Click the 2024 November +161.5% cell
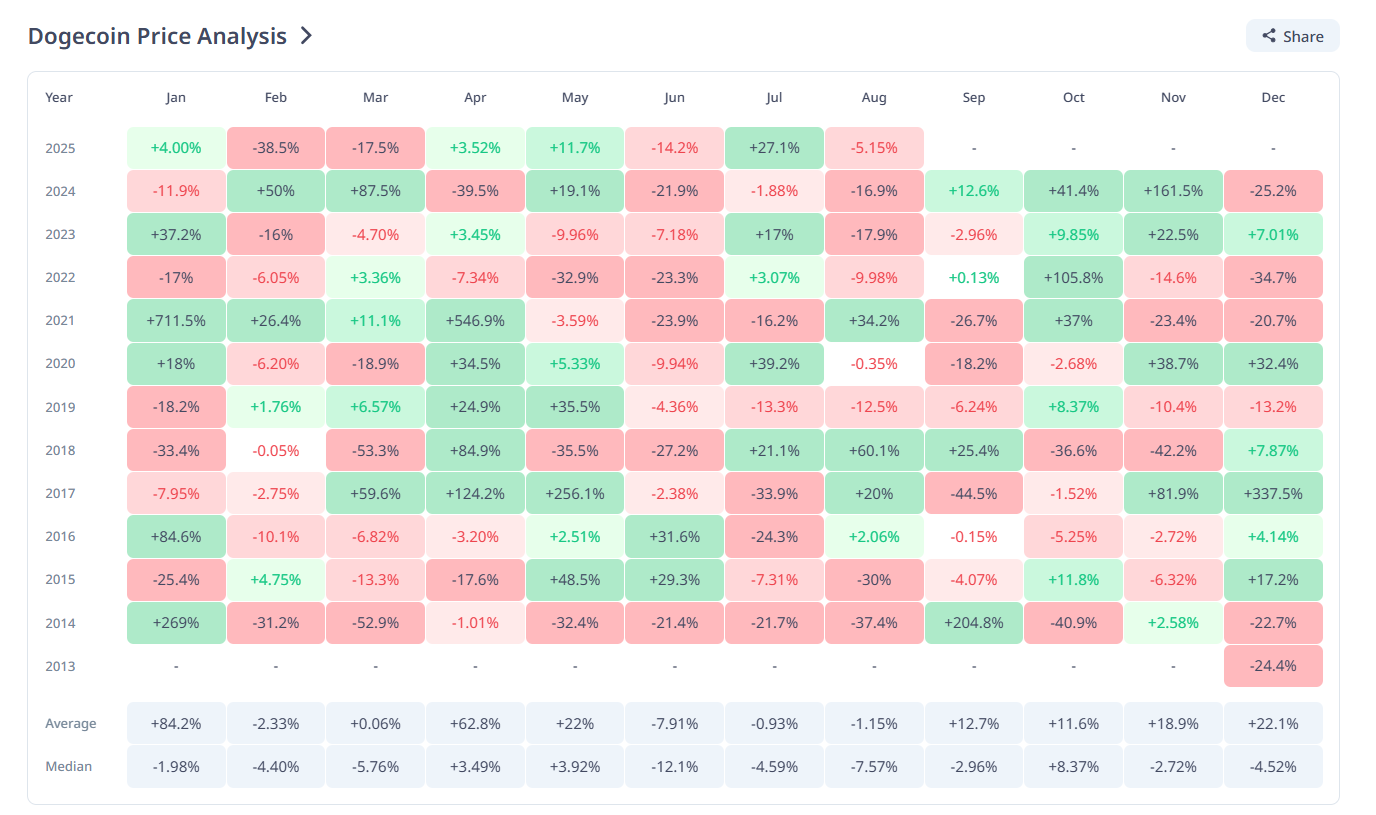This screenshot has height=815, width=1376. (1173, 191)
